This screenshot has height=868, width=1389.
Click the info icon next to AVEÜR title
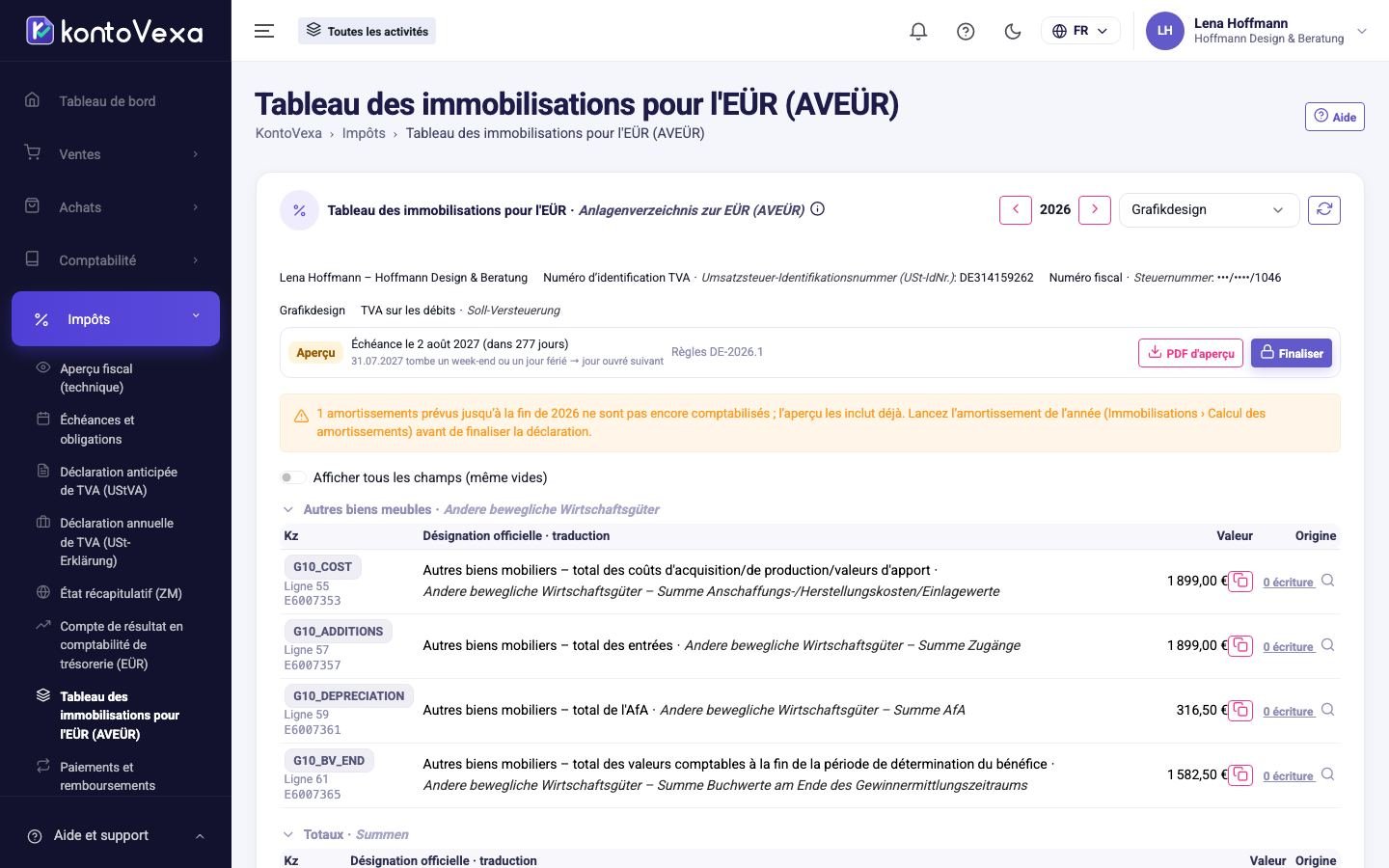point(818,209)
